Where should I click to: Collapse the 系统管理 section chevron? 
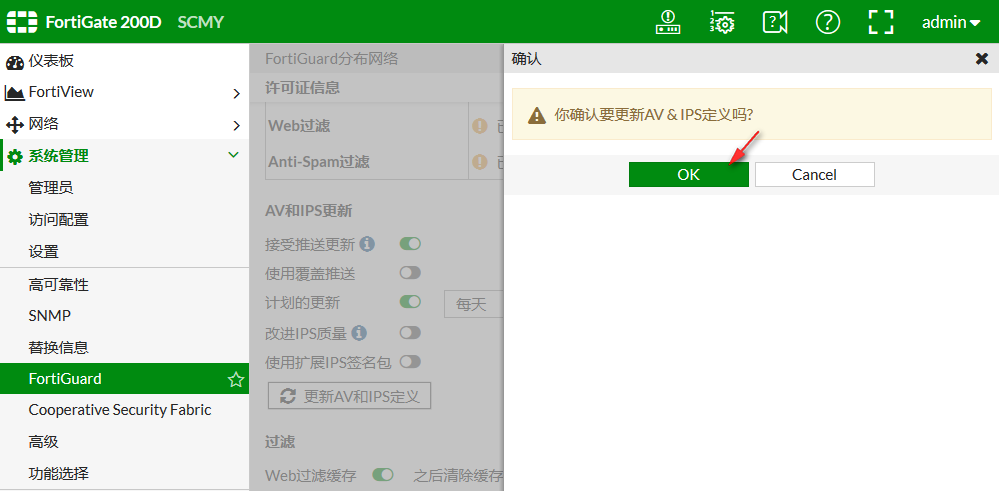[234, 155]
